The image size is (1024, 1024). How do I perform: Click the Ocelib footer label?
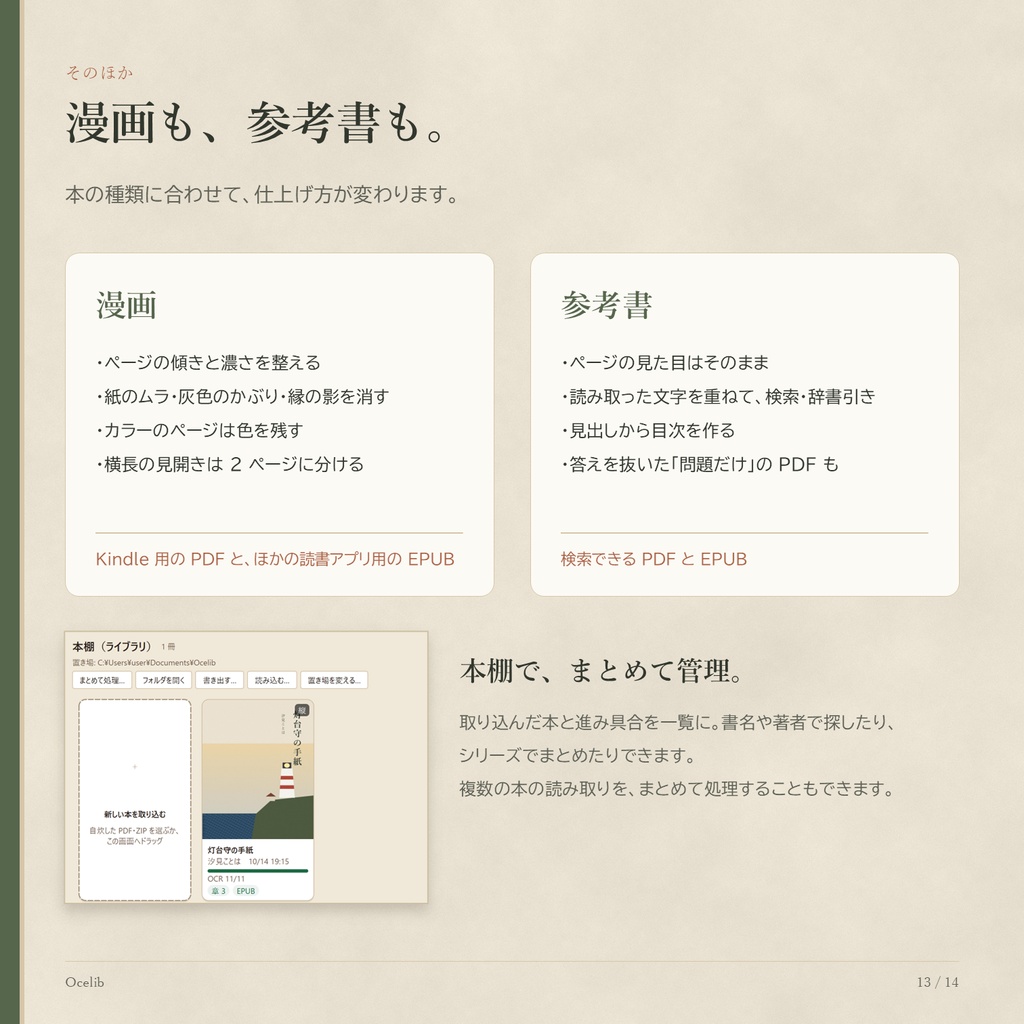coord(85,982)
